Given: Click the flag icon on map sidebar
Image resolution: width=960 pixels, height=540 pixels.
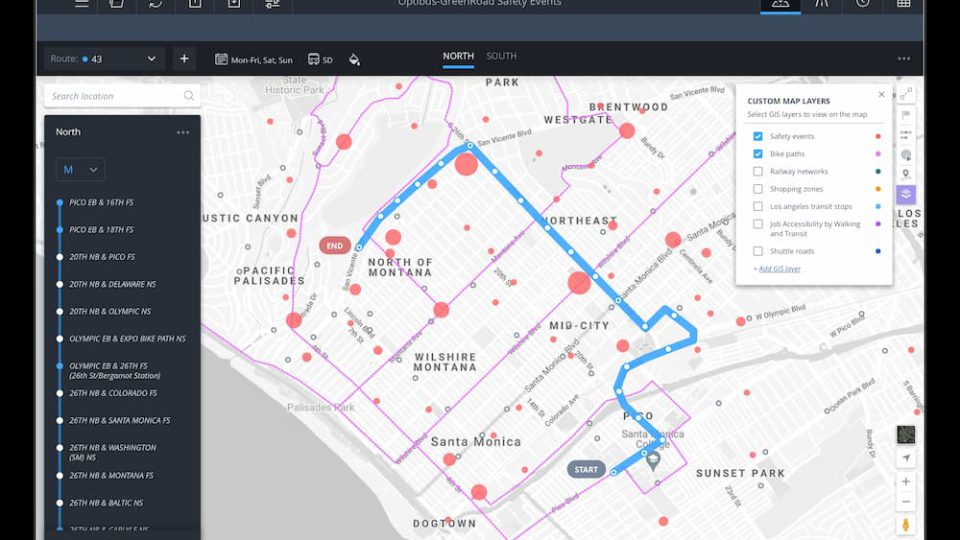Looking at the screenshot, I should point(906,114).
